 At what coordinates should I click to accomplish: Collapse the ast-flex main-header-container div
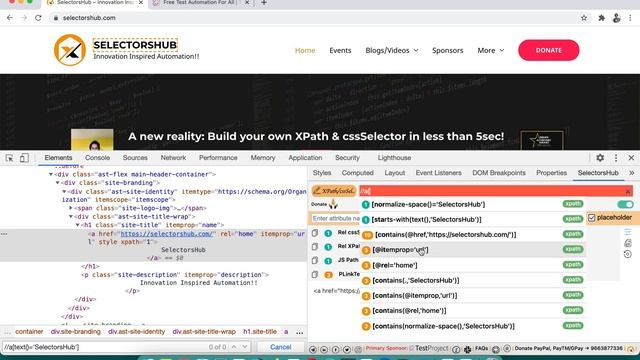[x=51, y=174]
